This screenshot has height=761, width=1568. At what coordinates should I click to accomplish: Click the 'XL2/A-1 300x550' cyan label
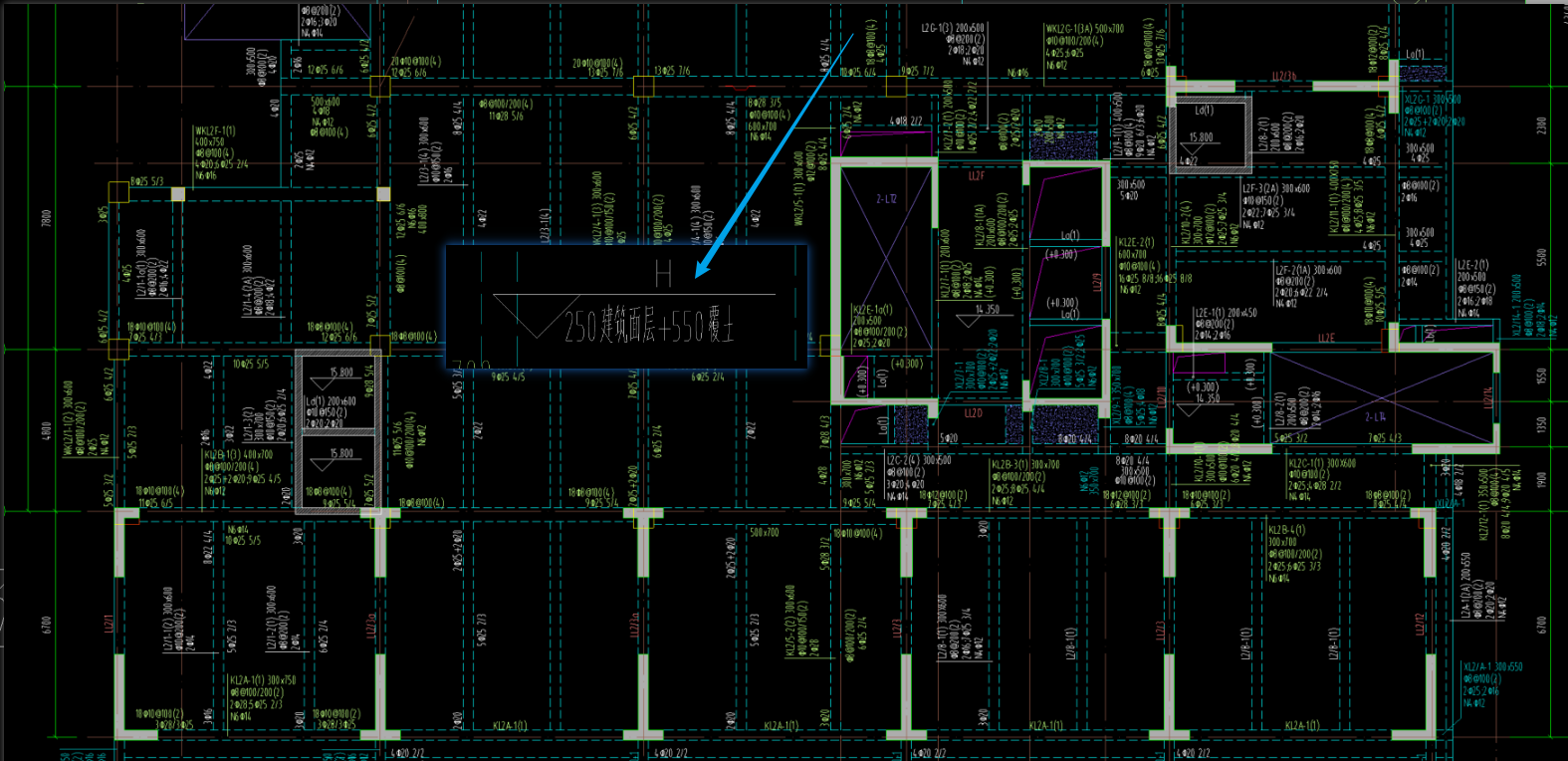point(1492,667)
